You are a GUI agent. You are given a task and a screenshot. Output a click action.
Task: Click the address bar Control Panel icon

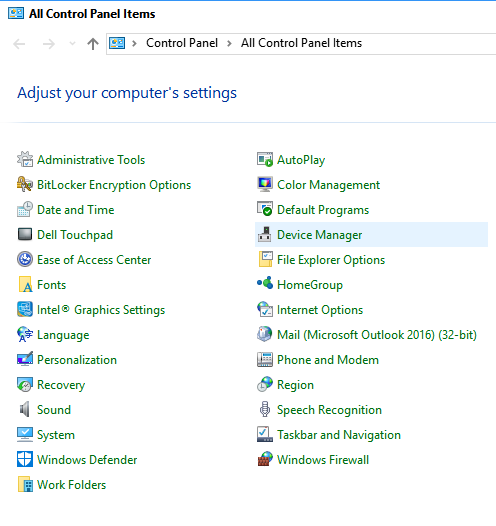[117, 43]
